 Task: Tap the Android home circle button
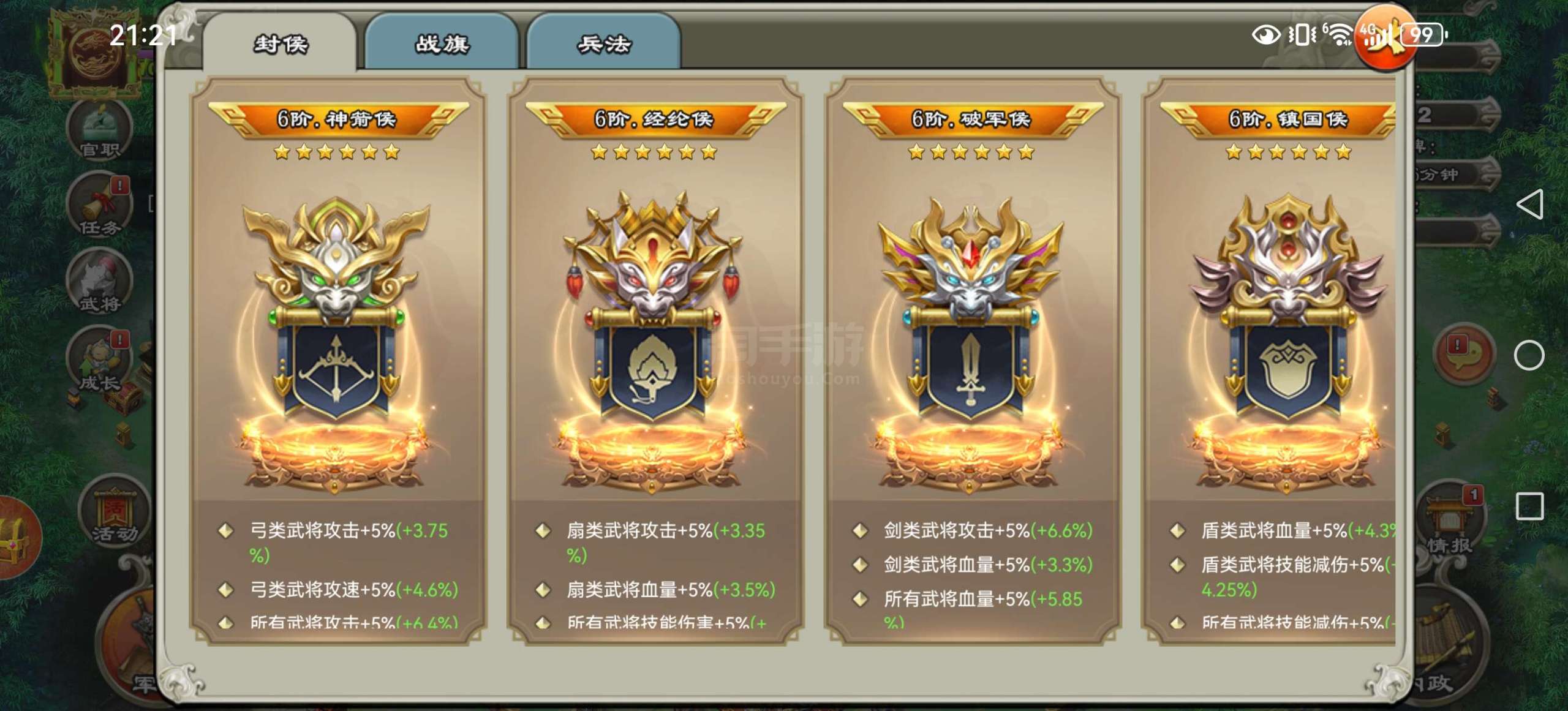1529,355
